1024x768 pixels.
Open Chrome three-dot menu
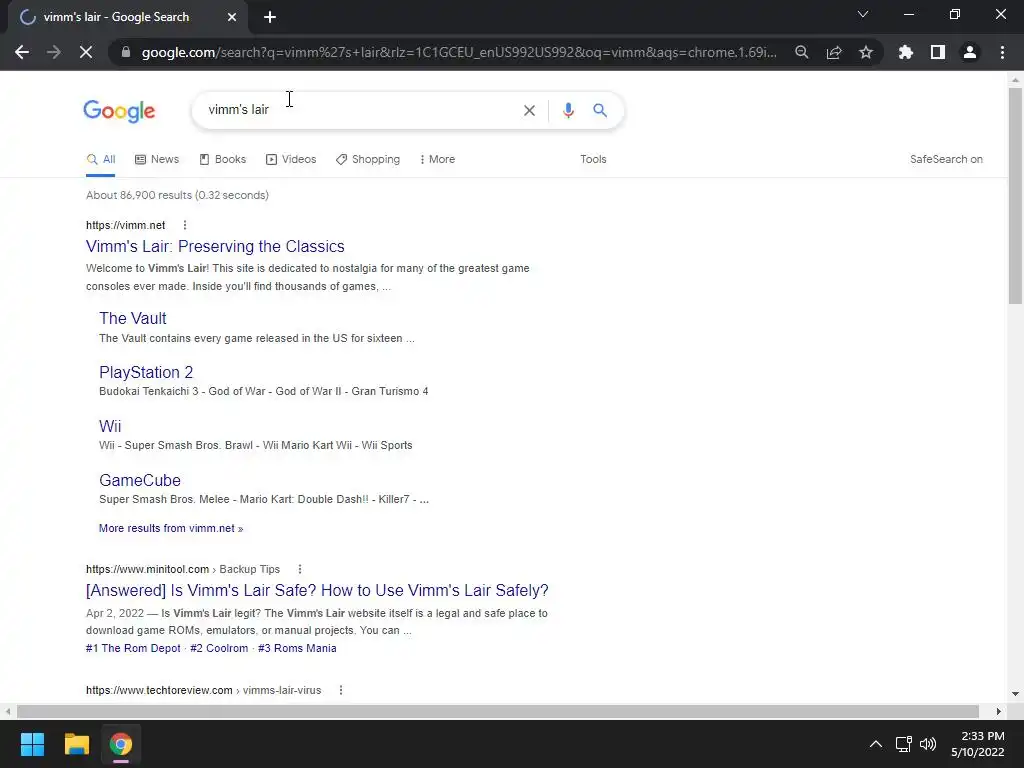pyautogui.click(x=1002, y=52)
